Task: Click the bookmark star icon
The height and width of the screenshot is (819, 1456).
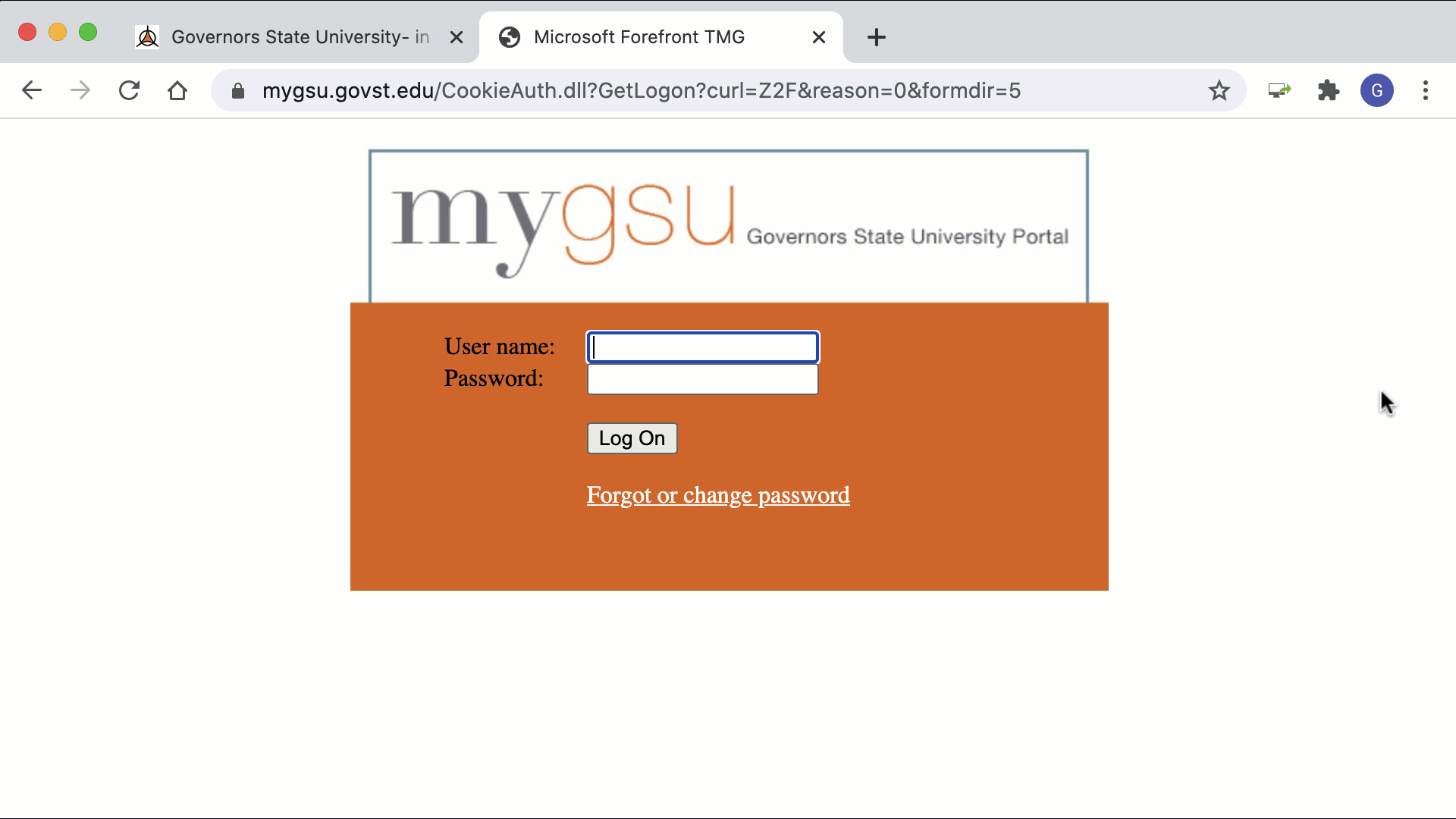Action: point(1219,90)
